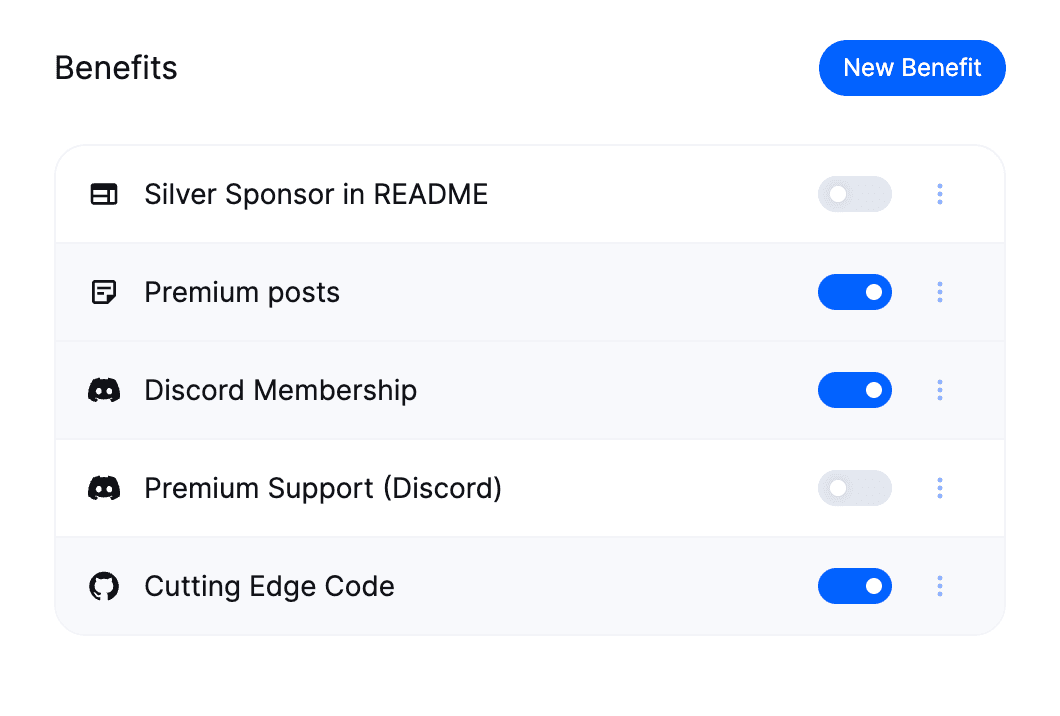The height and width of the screenshot is (716, 1060).
Task: Toggle off Cutting Edge Code
Action: (855, 586)
